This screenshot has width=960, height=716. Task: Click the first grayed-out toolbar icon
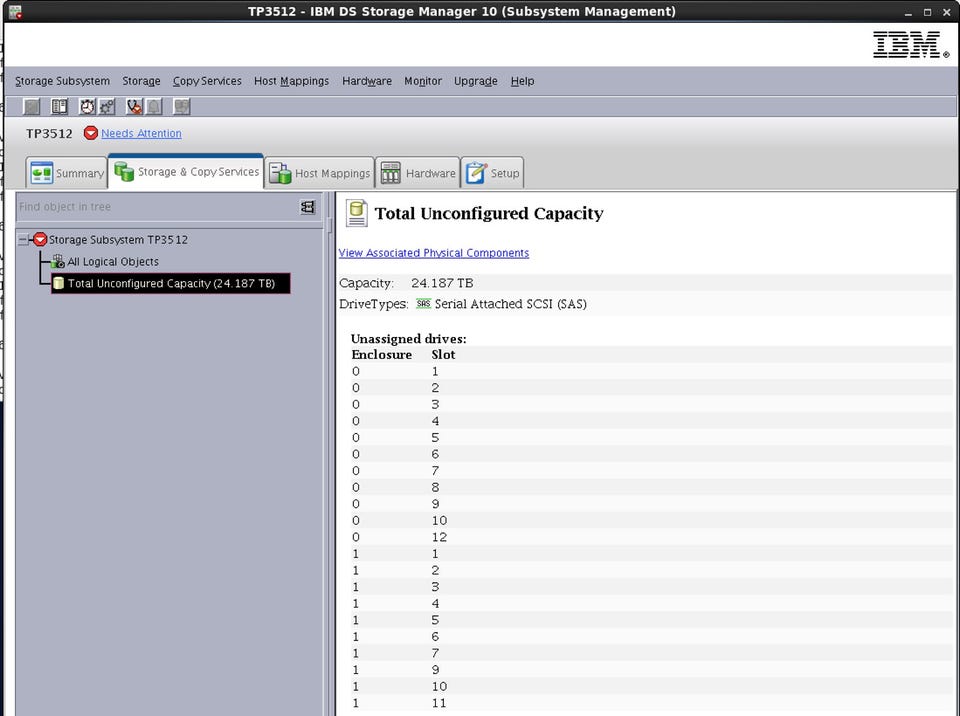32,107
